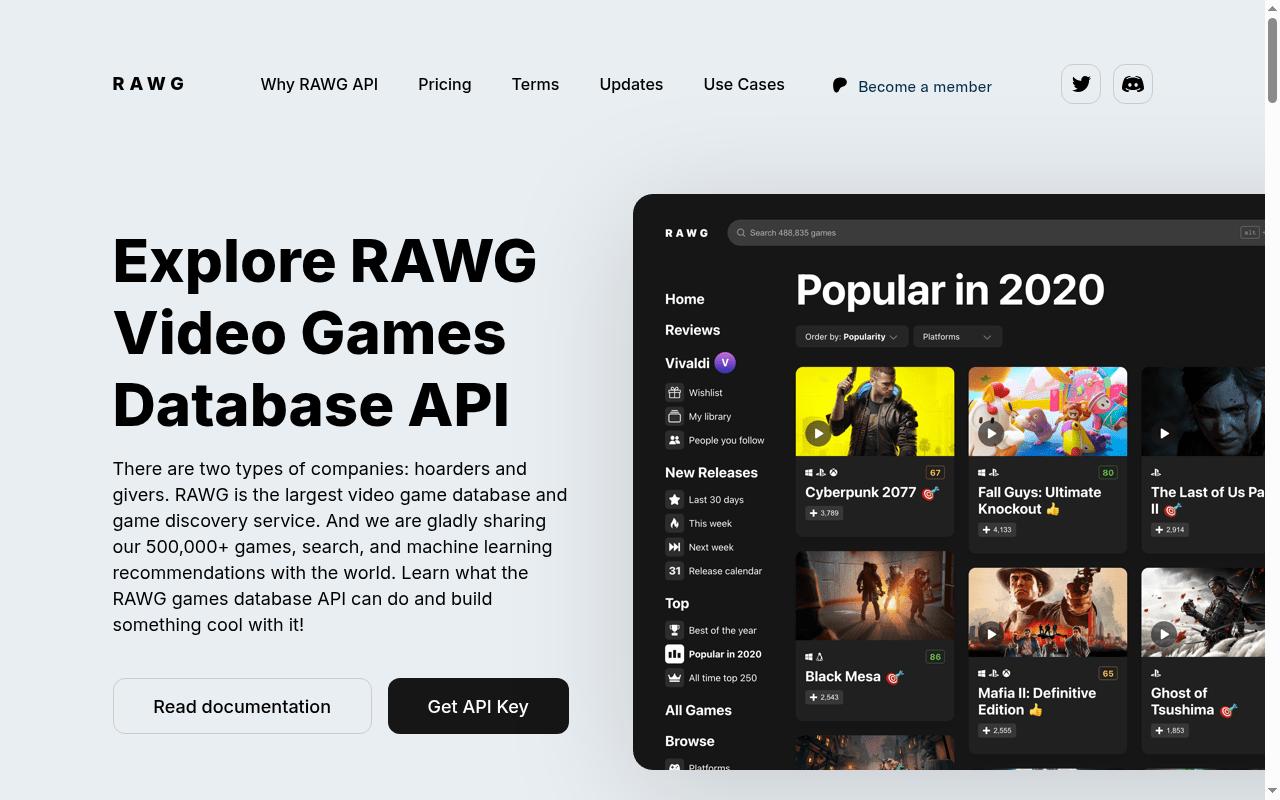Image resolution: width=1280 pixels, height=800 pixels.
Task: Click the Cyberpunk 2077 title text
Action: 861,492
